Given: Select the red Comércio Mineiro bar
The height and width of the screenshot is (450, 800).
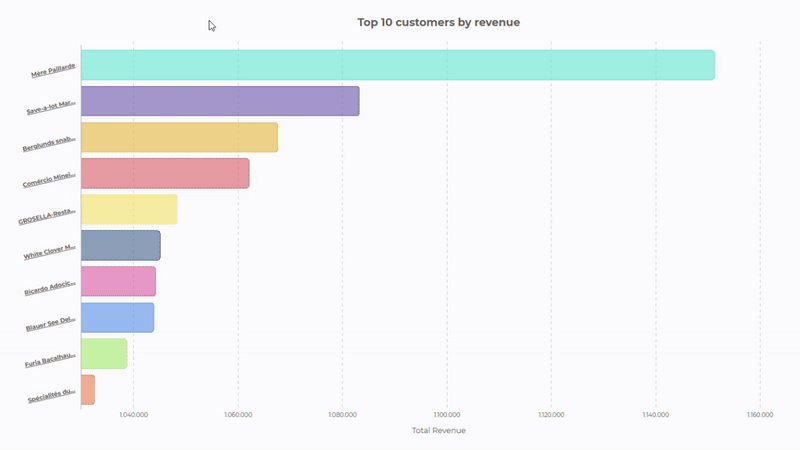Looking at the screenshot, I should coord(164,173).
